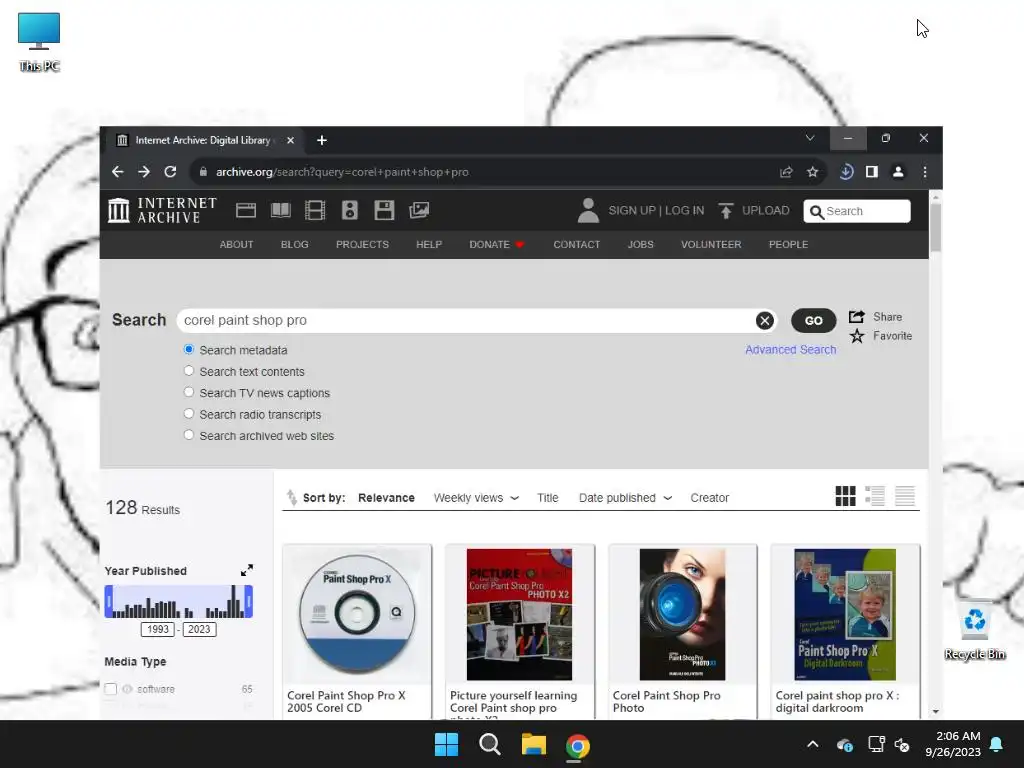Select Search archived web sites option
This screenshot has width=1024, height=768.
point(189,435)
